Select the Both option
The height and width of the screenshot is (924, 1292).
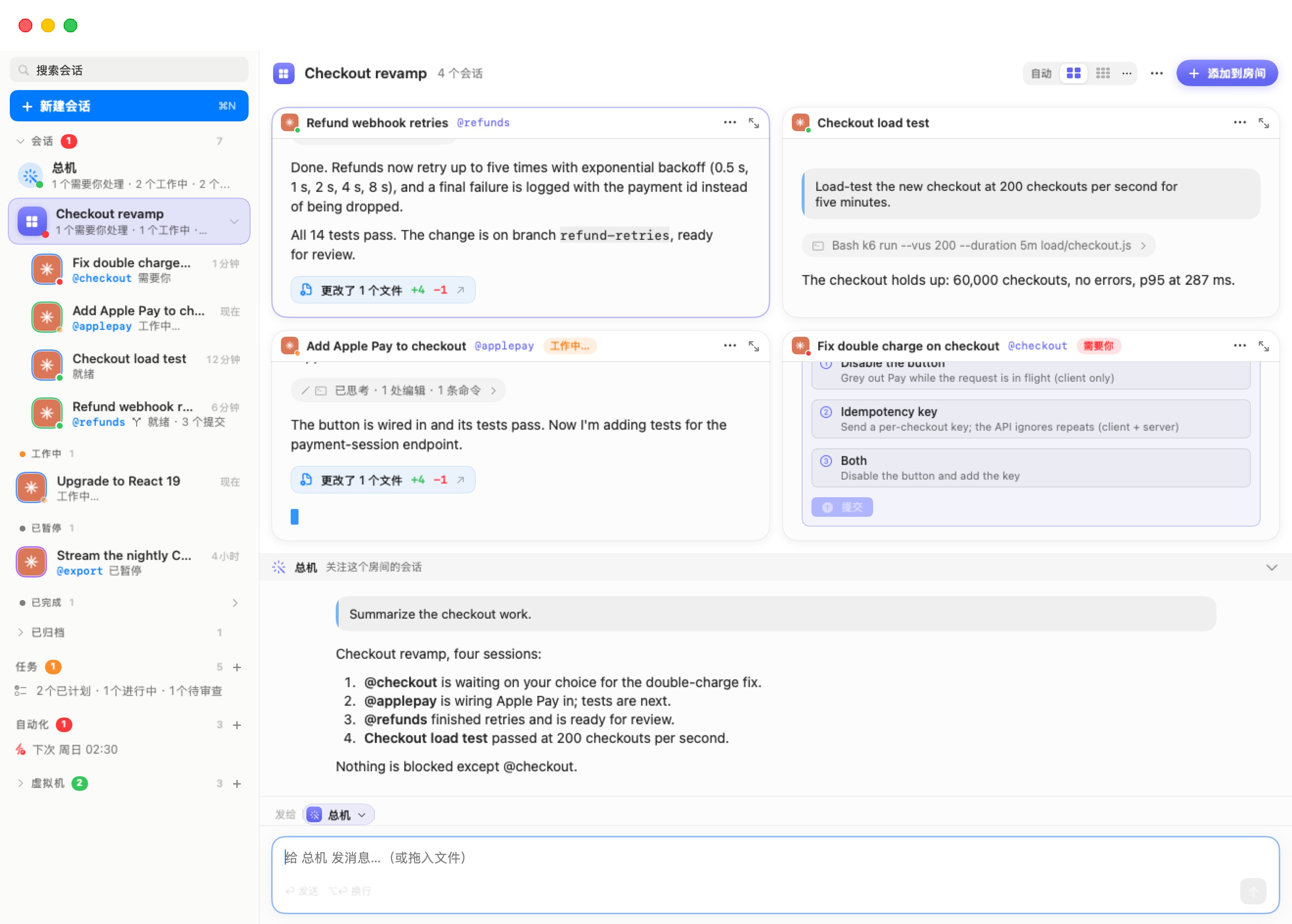coord(1030,468)
